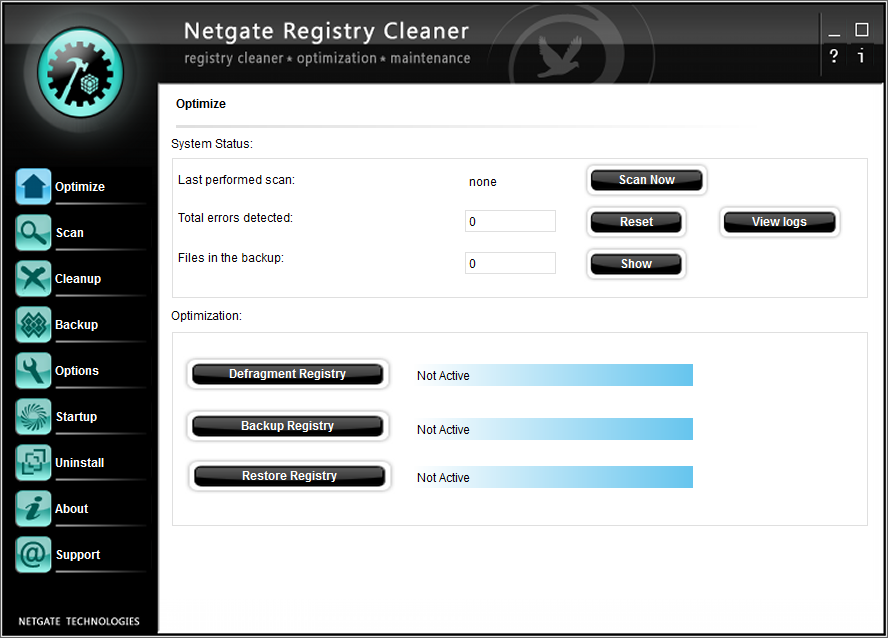This screenshot has width=888, height=638.
Task: Open the Cleanup section label
Action: click(x=78, y=279)
